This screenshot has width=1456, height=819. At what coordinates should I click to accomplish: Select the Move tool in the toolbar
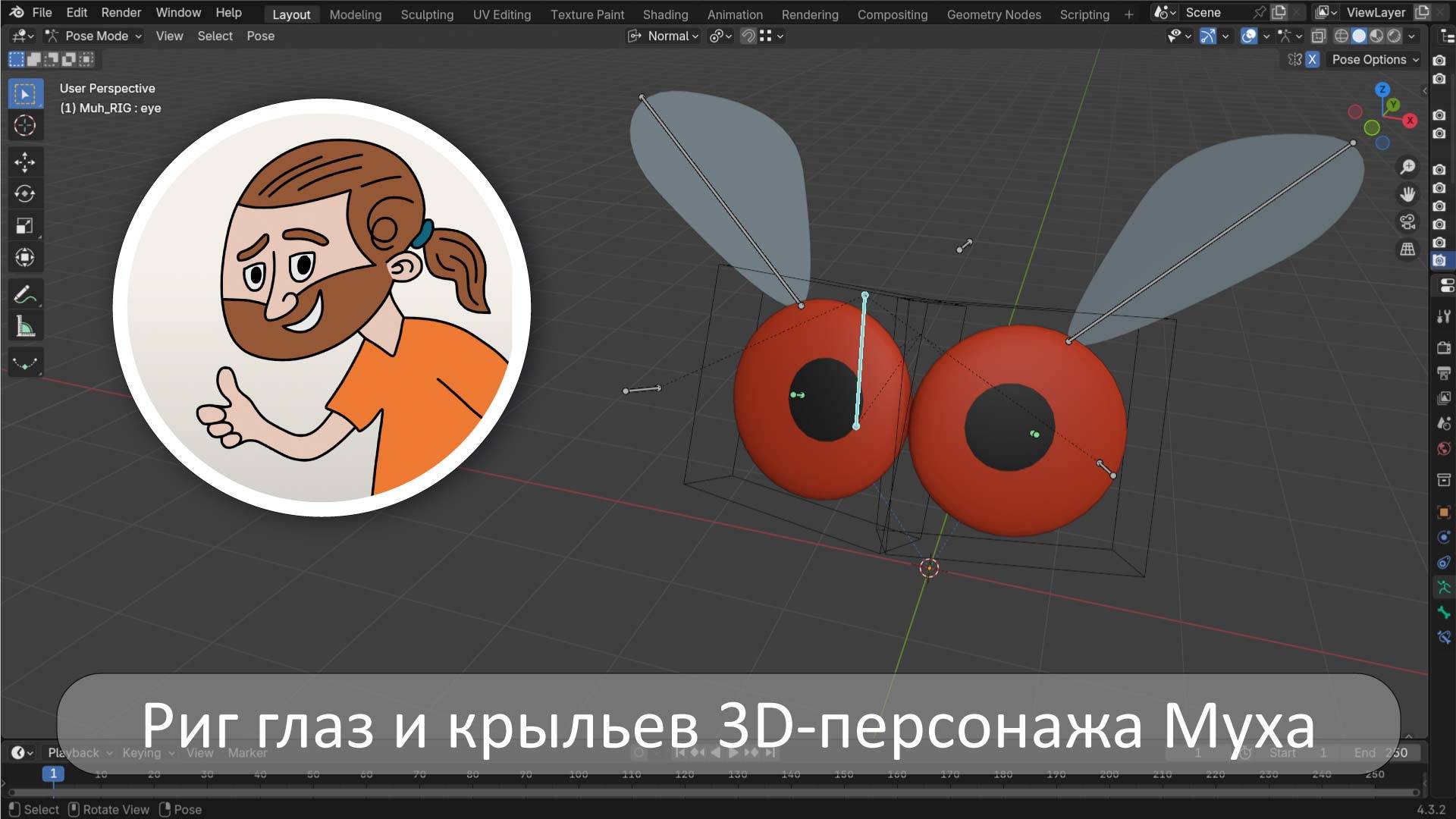25,162
